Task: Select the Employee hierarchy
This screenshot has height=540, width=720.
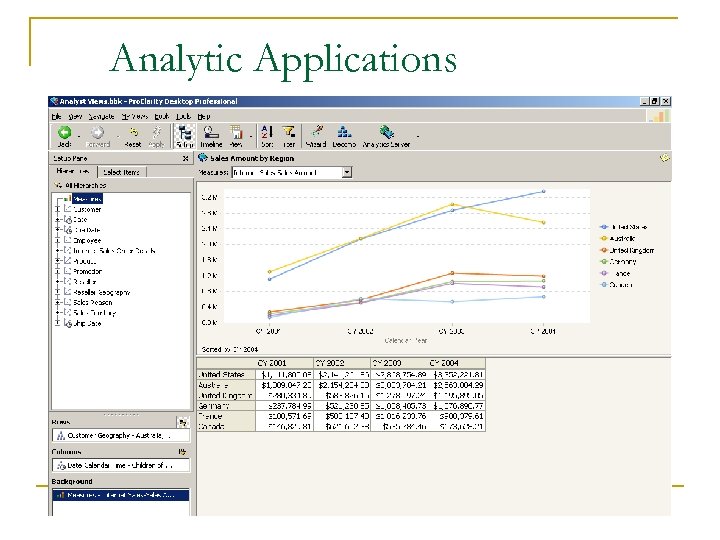Action: coord(87,241)
